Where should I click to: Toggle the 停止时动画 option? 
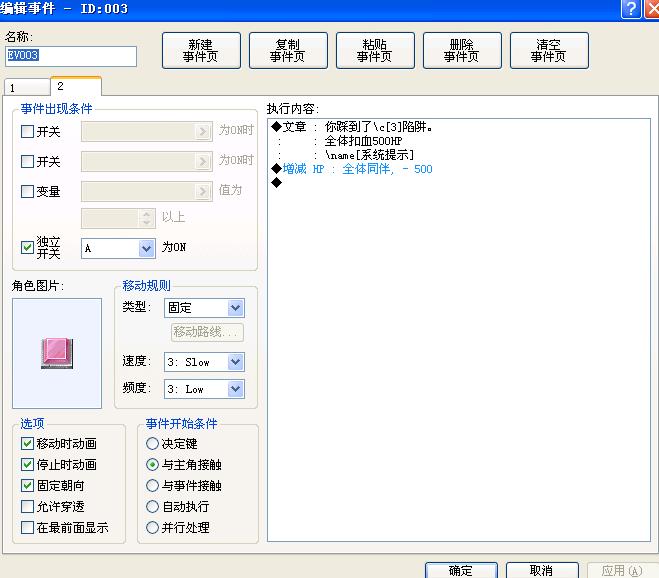(x=27, y=465)
